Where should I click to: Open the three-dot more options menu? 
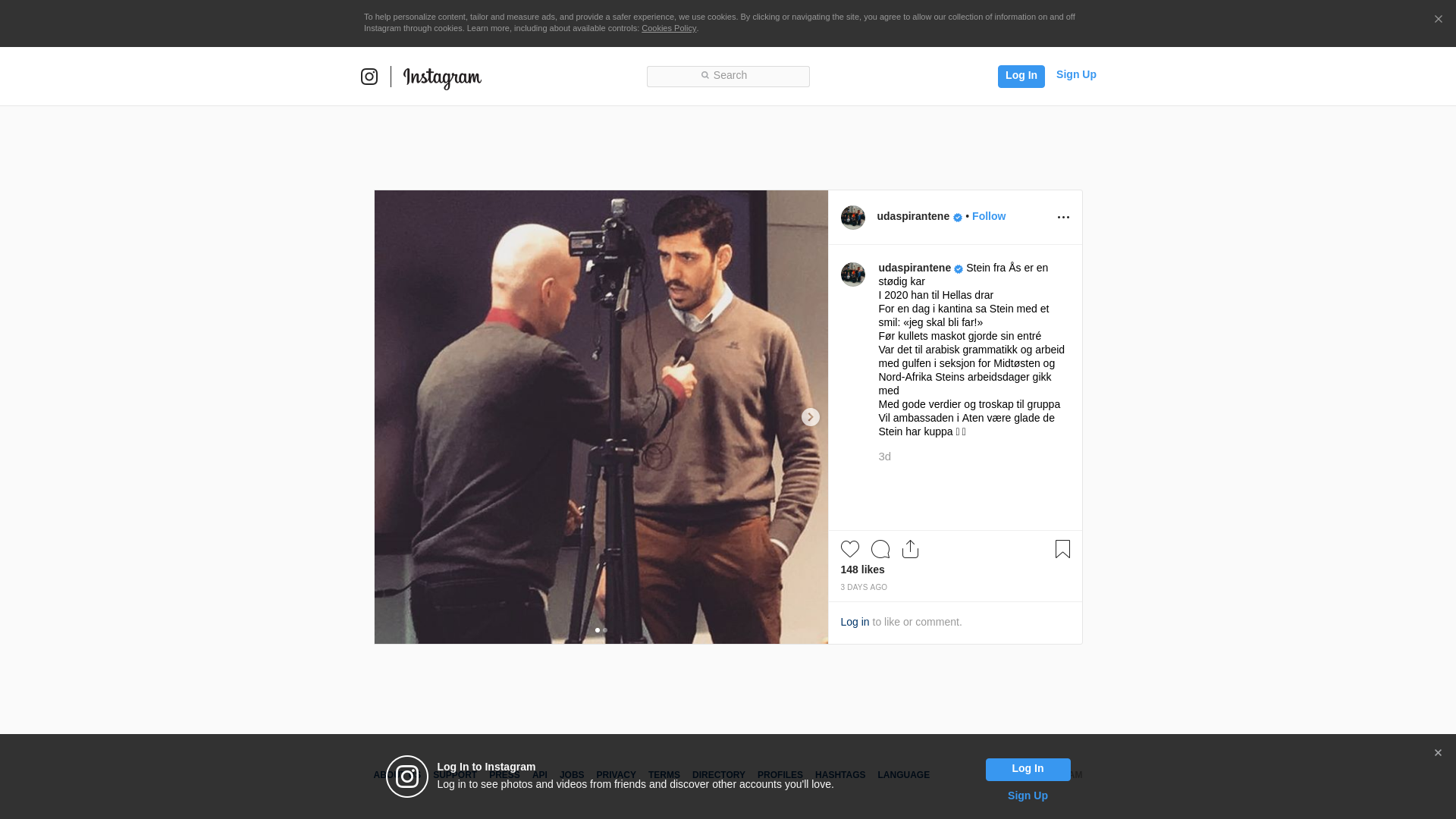click(x=1063, y=218)
